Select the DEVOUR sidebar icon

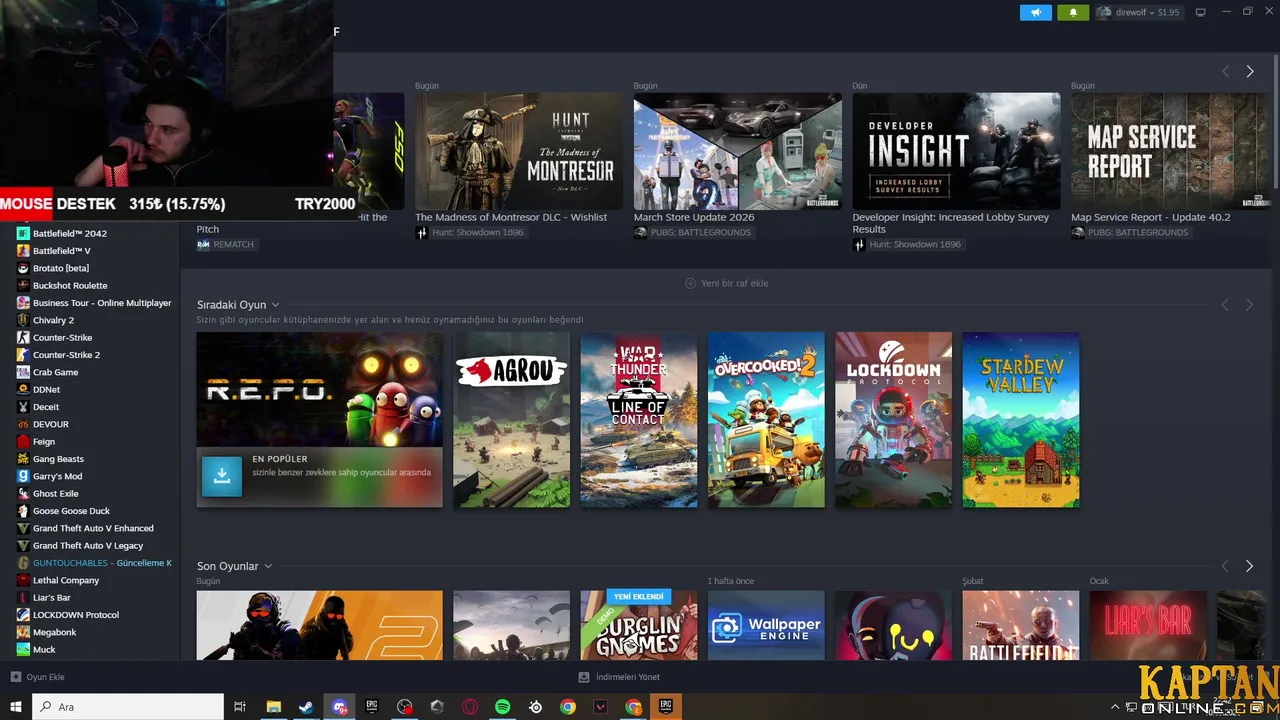pos(23,424)
